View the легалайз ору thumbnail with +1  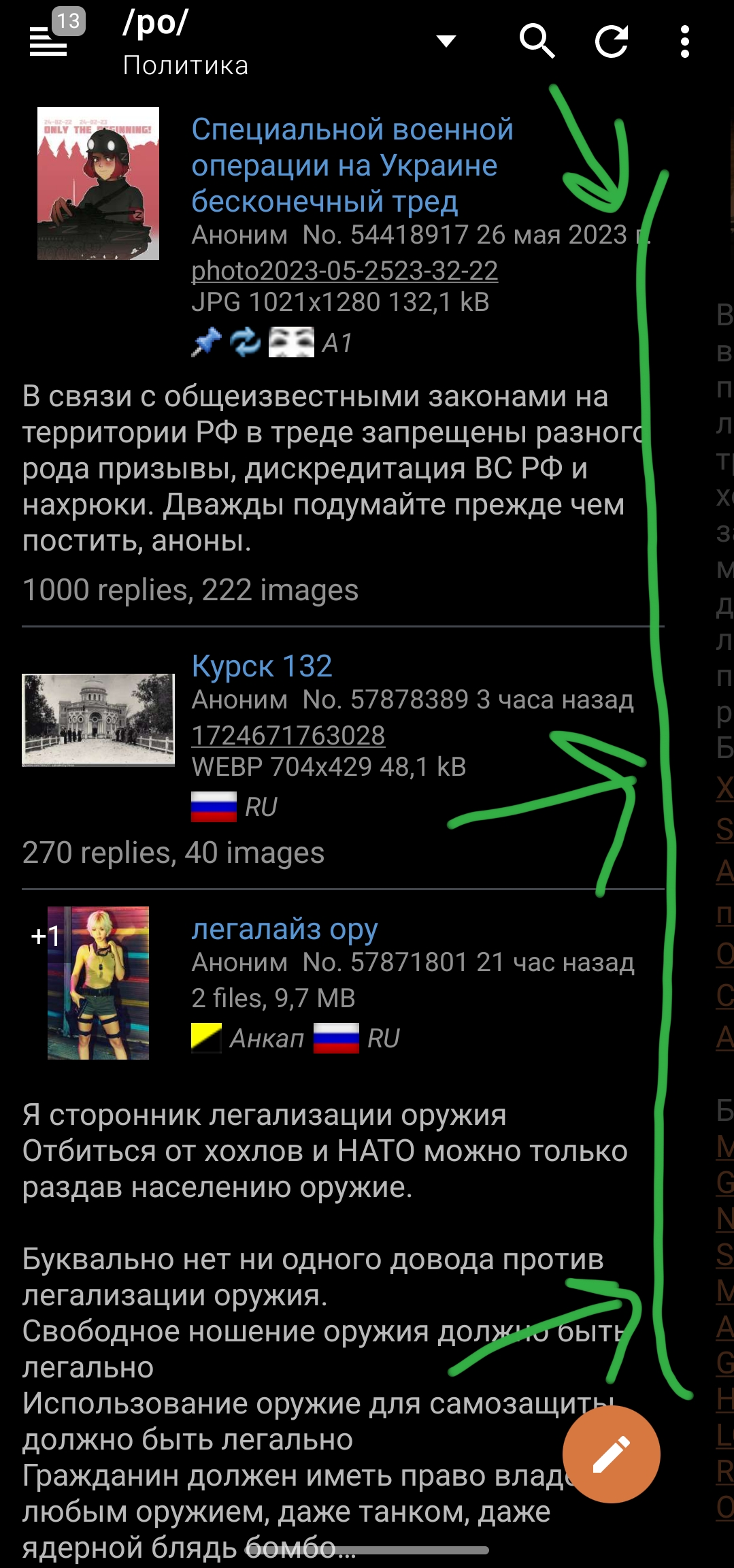[x=98, y=983]
